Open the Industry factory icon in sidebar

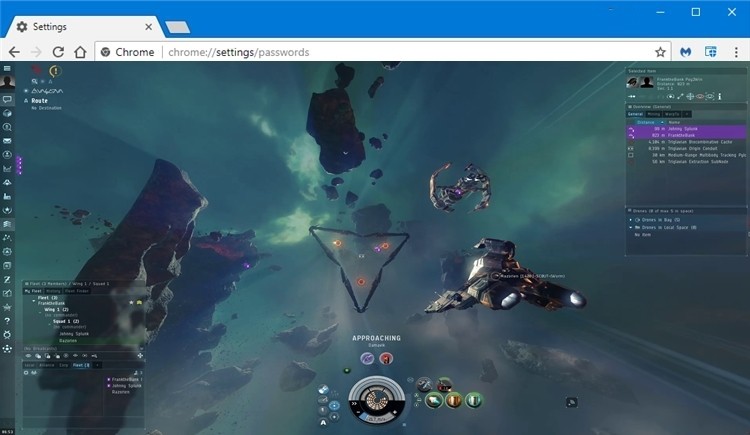point(7,196)
